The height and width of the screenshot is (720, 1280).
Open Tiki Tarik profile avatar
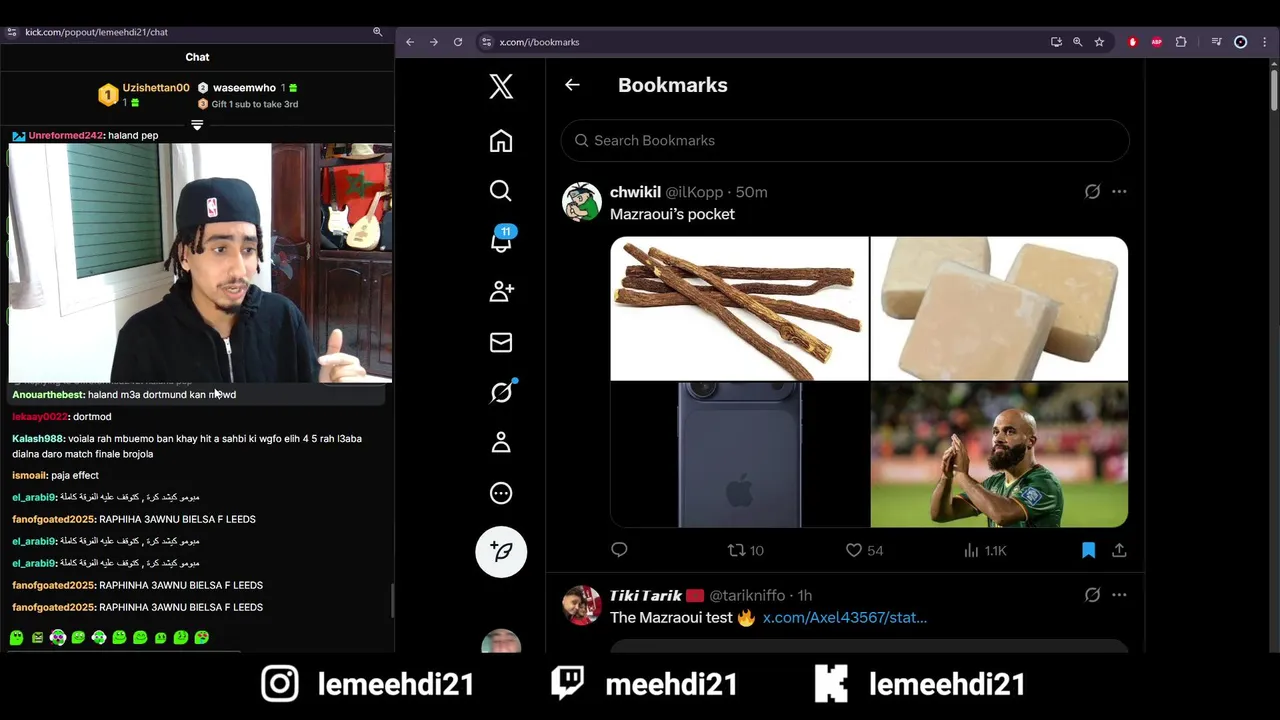(582, 605)
